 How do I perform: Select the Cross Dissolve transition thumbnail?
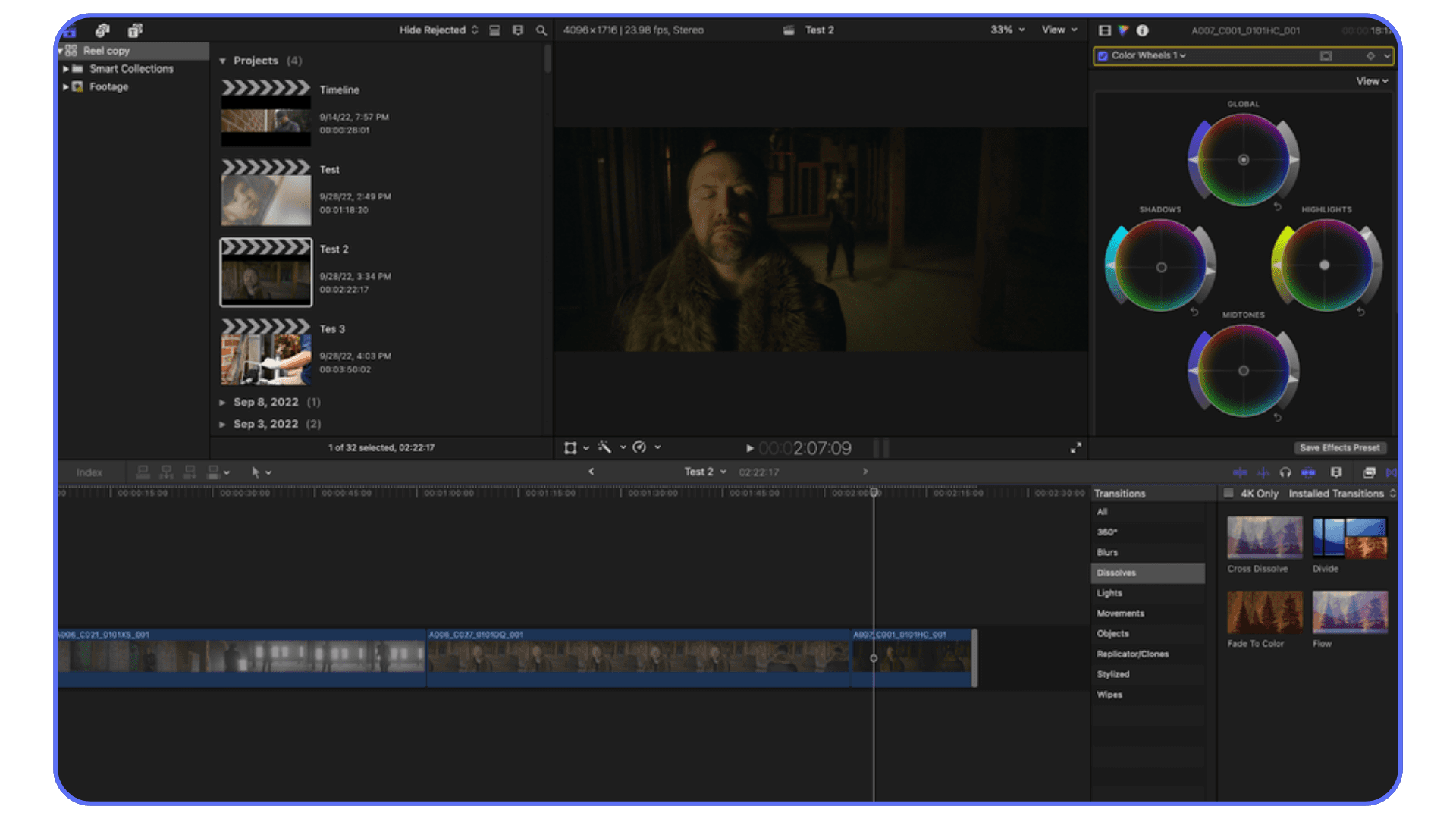(x=1265, y=538)
